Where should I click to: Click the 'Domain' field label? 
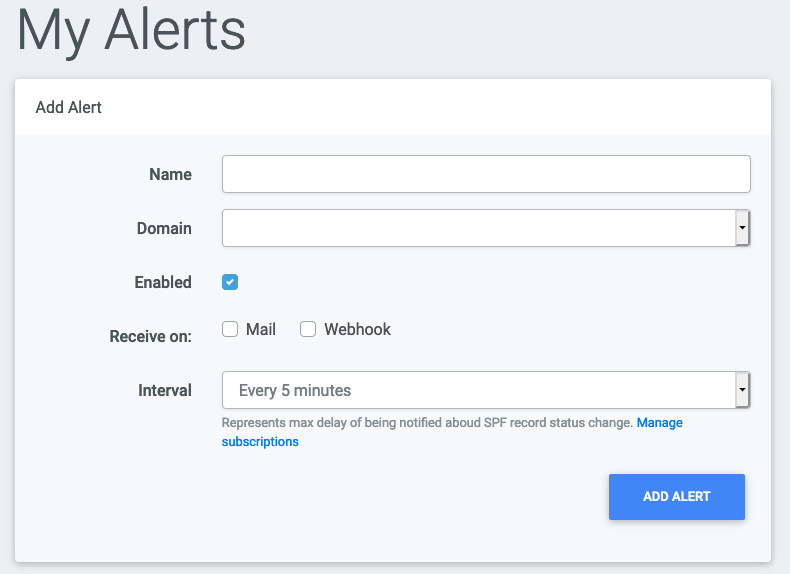click(x=164, y=228)
